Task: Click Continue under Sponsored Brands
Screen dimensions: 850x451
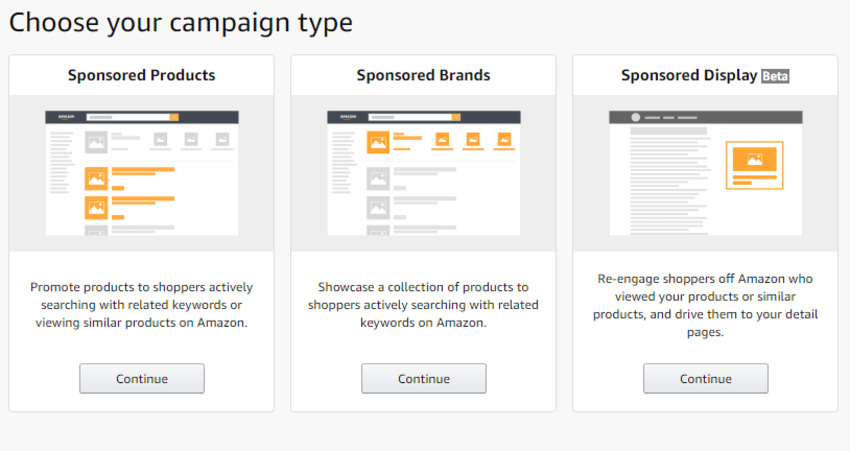Action: point(424,378)
